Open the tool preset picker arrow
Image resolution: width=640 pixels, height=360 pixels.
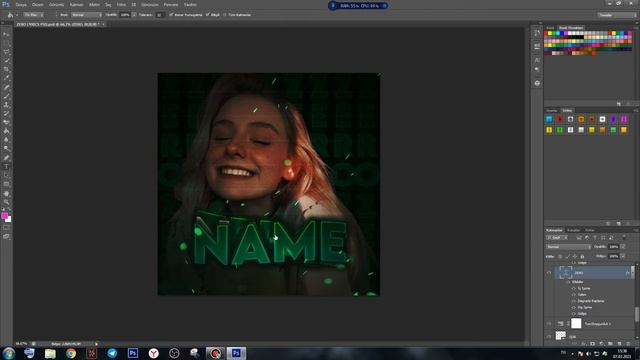(17, 15)
